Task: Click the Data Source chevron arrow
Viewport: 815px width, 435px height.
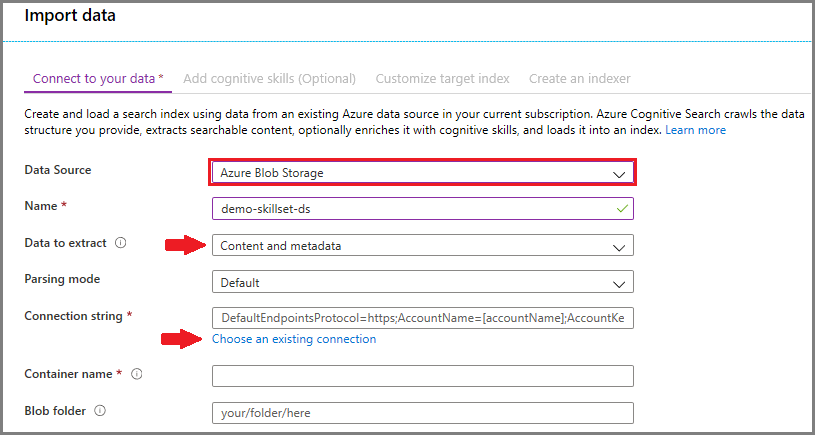Action: (620, 173)
